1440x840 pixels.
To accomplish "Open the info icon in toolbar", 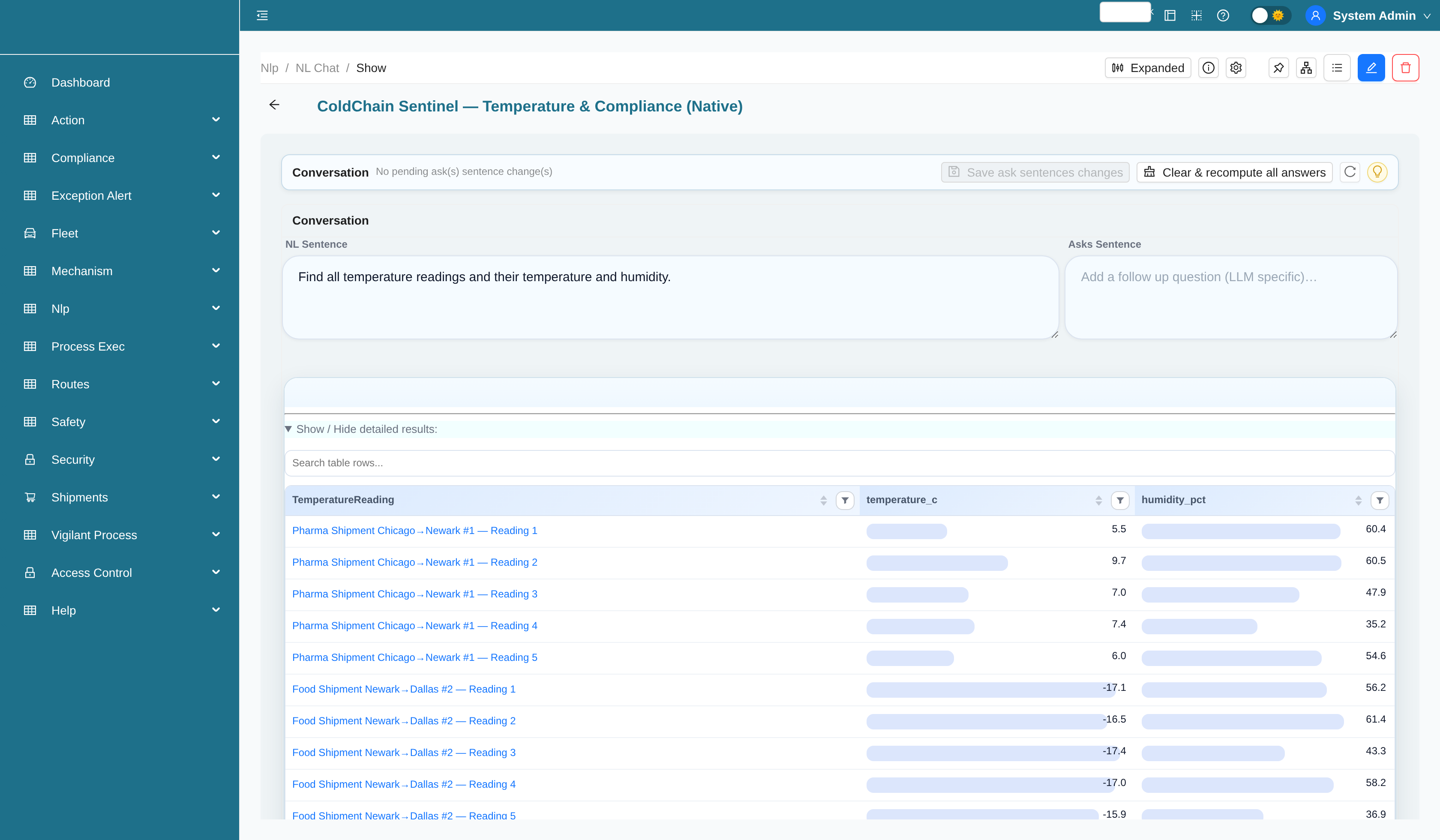I will click(x=1209, y=68).
